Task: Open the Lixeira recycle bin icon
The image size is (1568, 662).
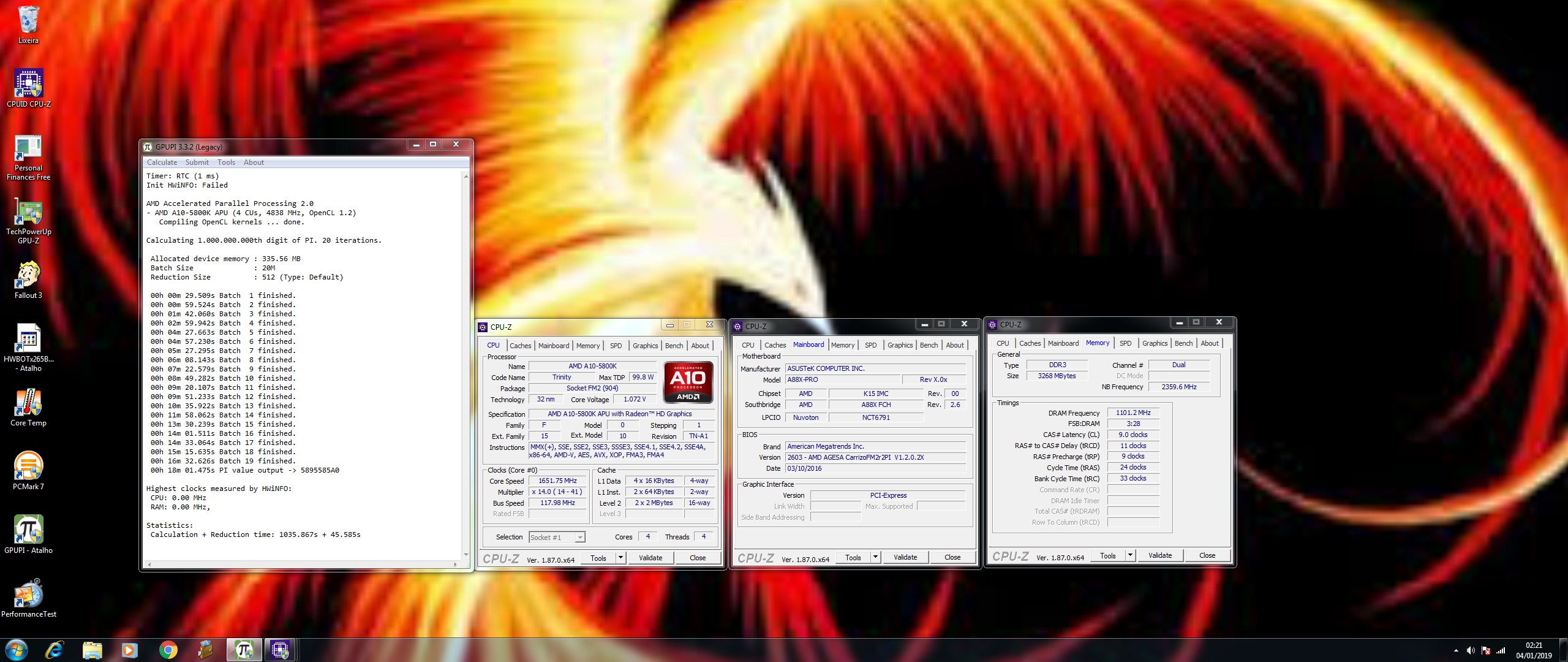Action: click(28, 25)
